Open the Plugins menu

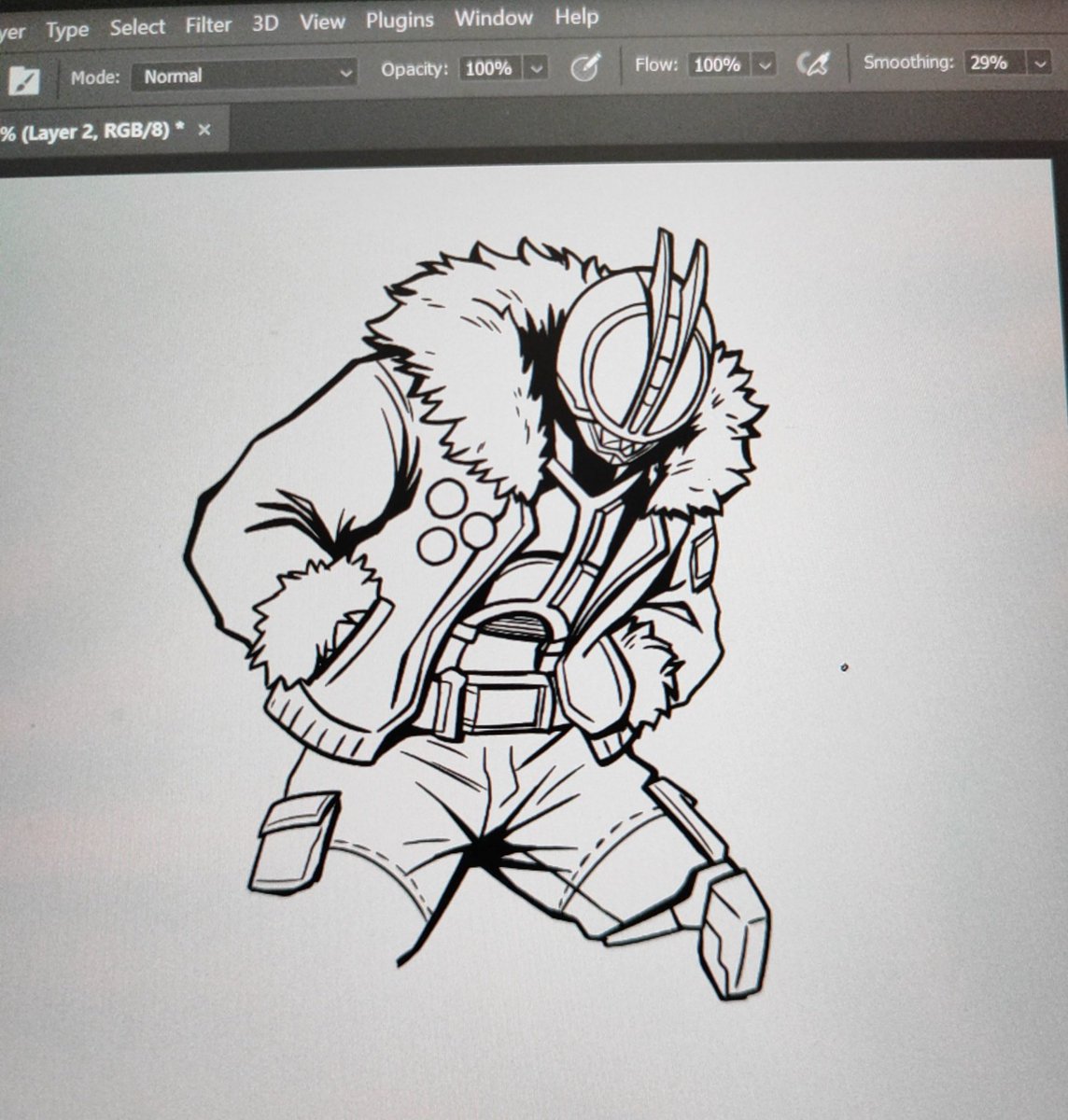(400, 20)
